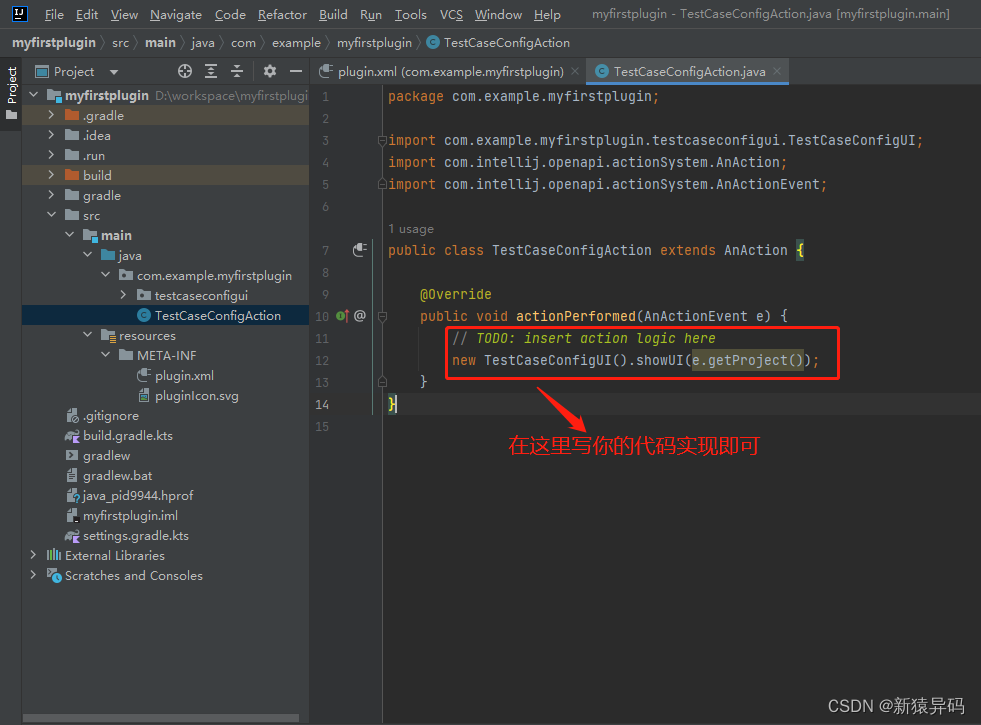Viewport: 981px width, 725px height.
Task: Expand the .idea folder
Action: point(51,135)
